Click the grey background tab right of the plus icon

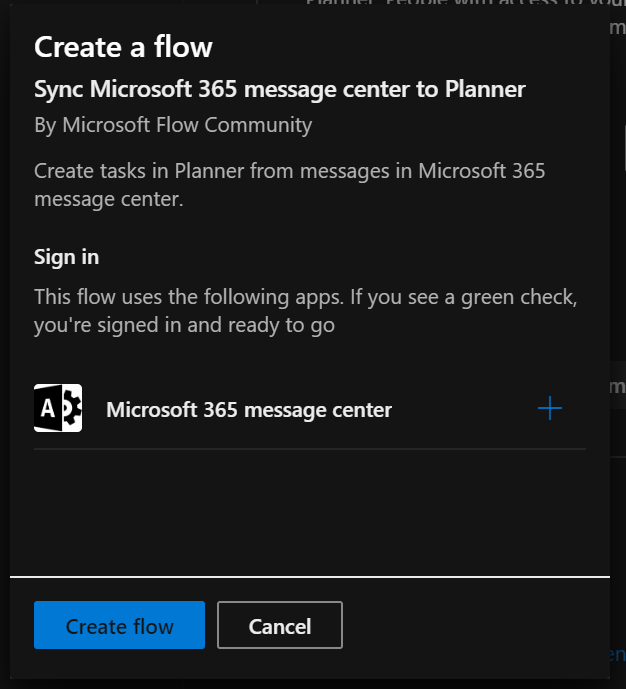tap(617, 386)
